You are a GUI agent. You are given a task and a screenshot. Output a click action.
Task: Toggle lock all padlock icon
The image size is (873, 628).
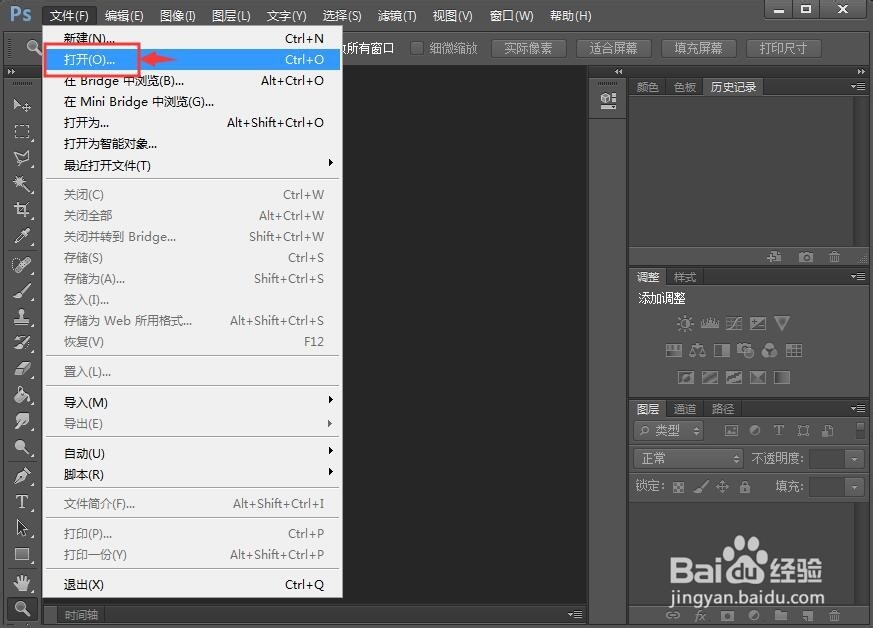[745, 487]
